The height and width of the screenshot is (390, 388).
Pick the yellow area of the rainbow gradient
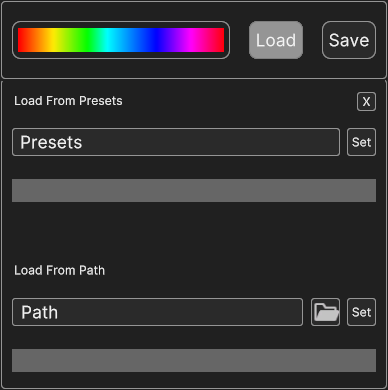tap(52, 40)
